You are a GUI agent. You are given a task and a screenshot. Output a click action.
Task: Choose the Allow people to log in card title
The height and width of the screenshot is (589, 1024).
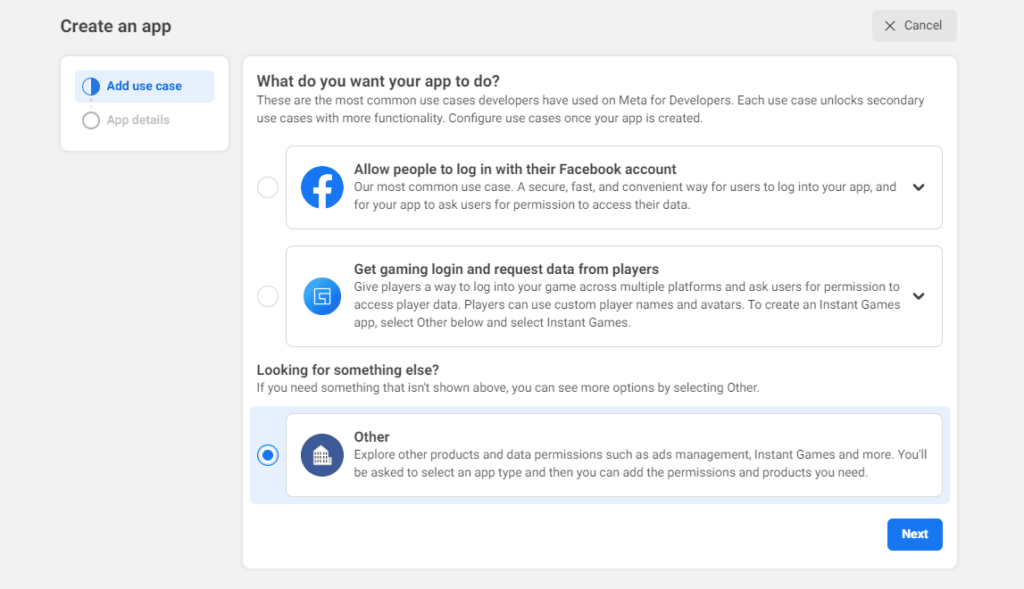[x=515, y=169]
